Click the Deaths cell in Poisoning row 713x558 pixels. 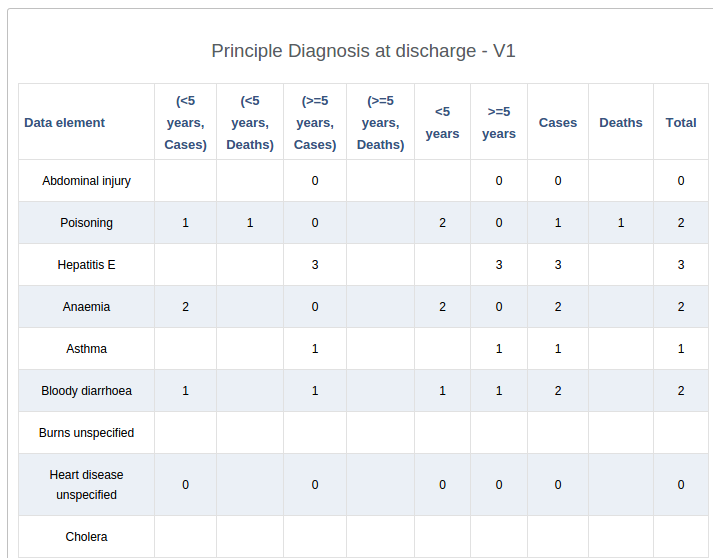[621, 223]
